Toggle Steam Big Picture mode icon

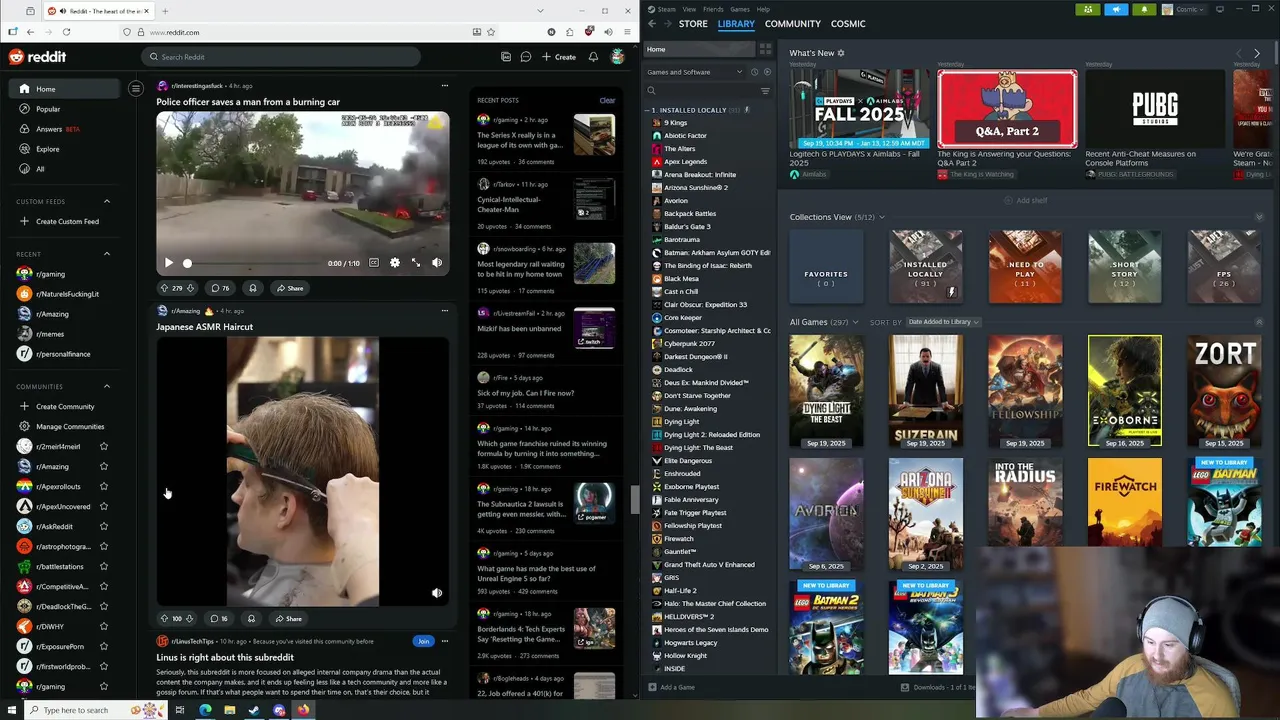pyautogui.click(x=1219, y=9)
